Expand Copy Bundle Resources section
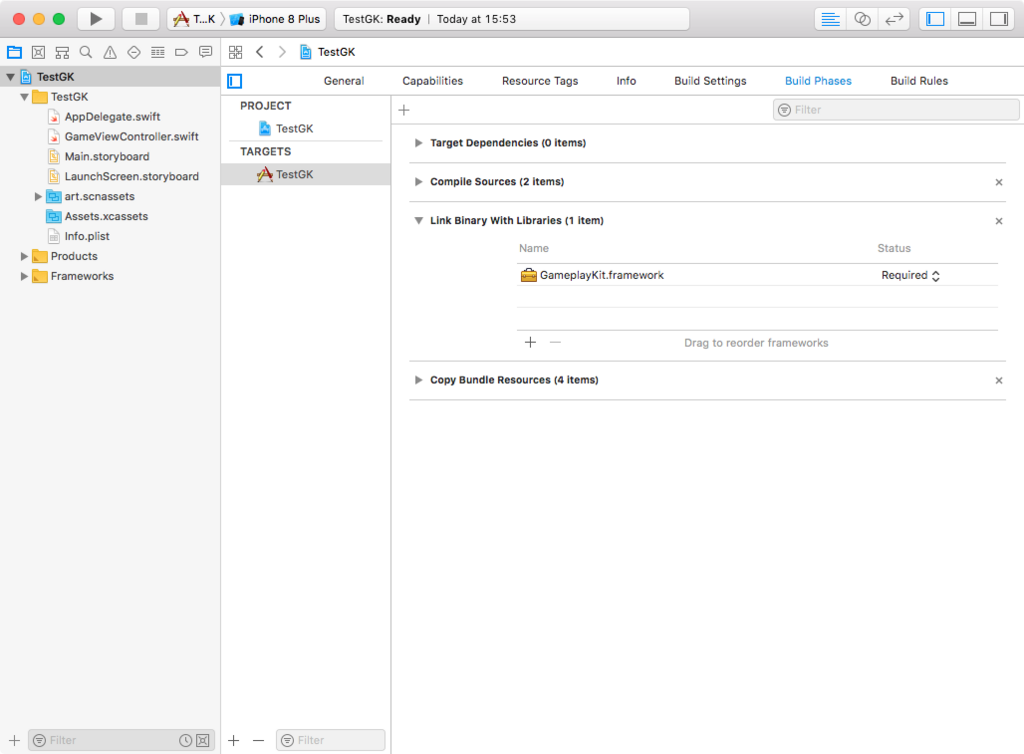The image size is (1024, 754). pos(419,380)
